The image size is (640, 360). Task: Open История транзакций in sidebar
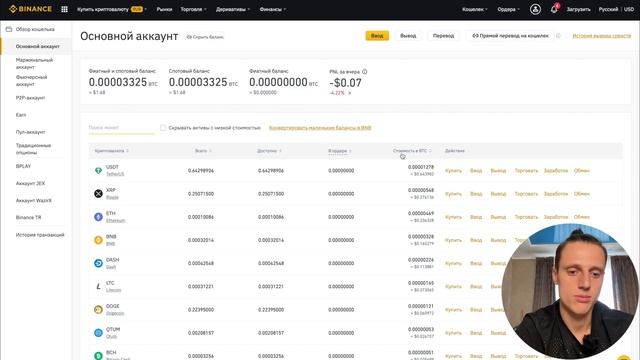(40, 235)
